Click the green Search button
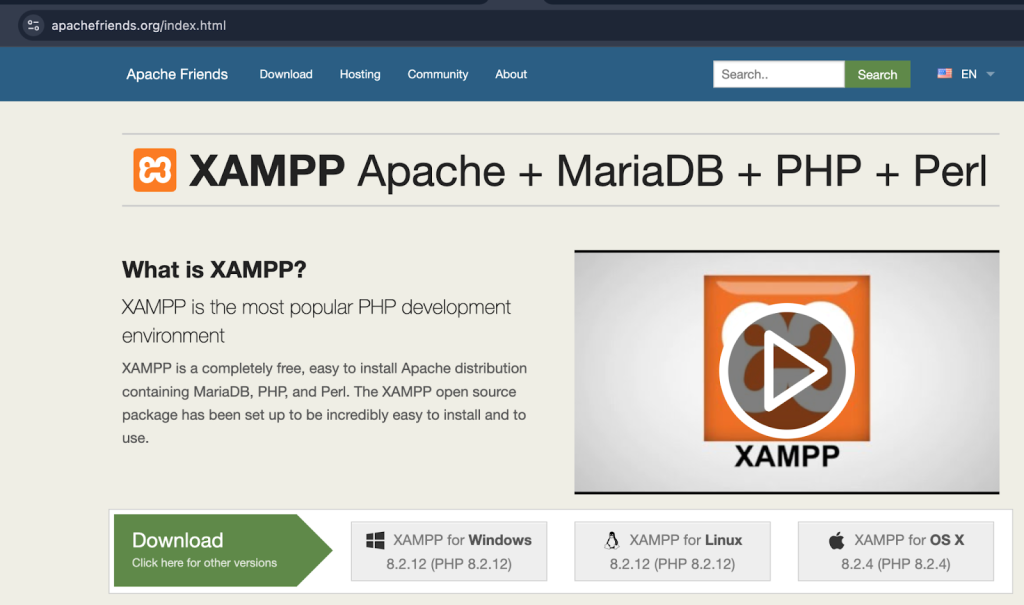 877,74
